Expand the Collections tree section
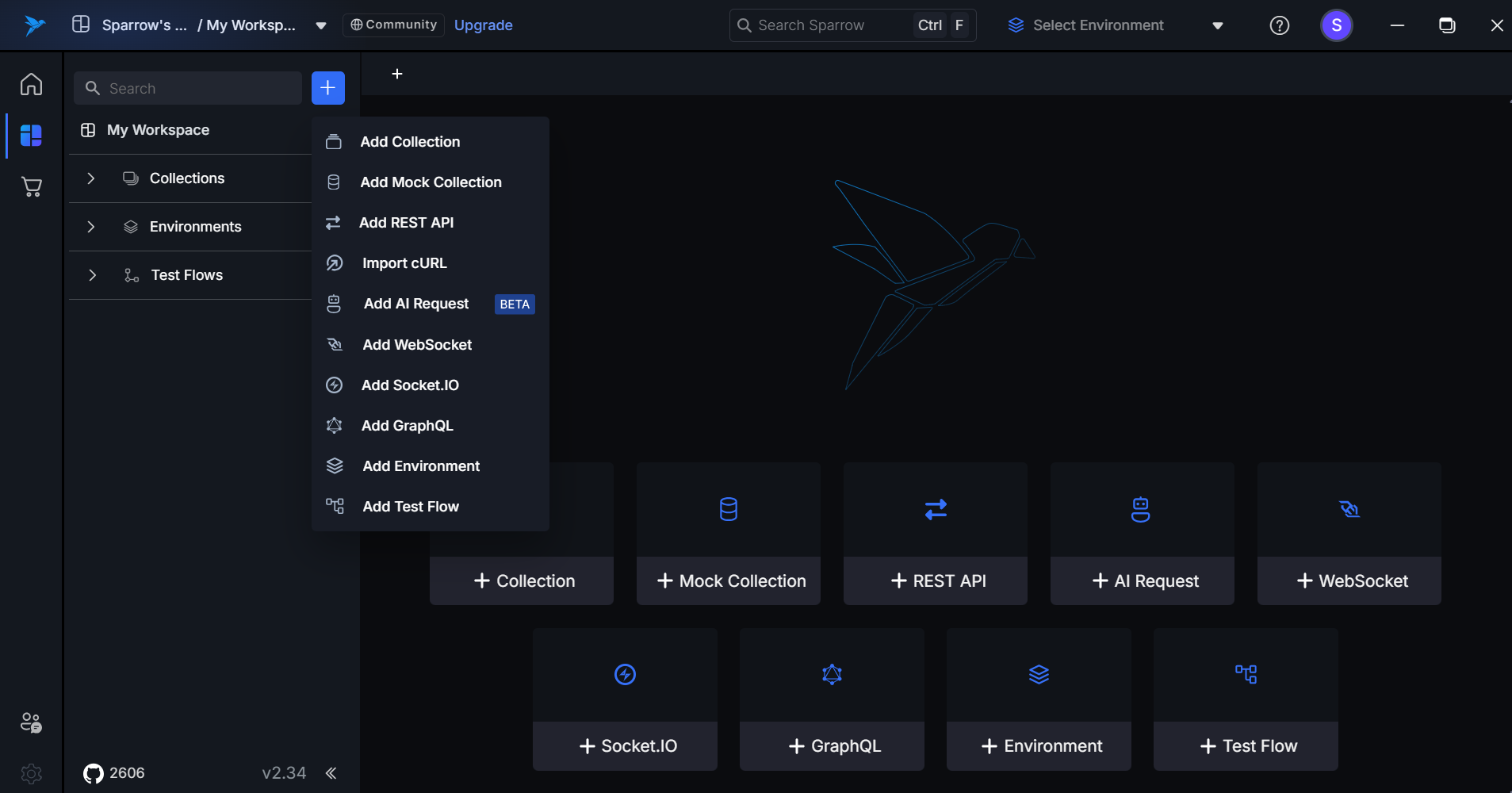Screen dimensions: 1512x793 91,178
